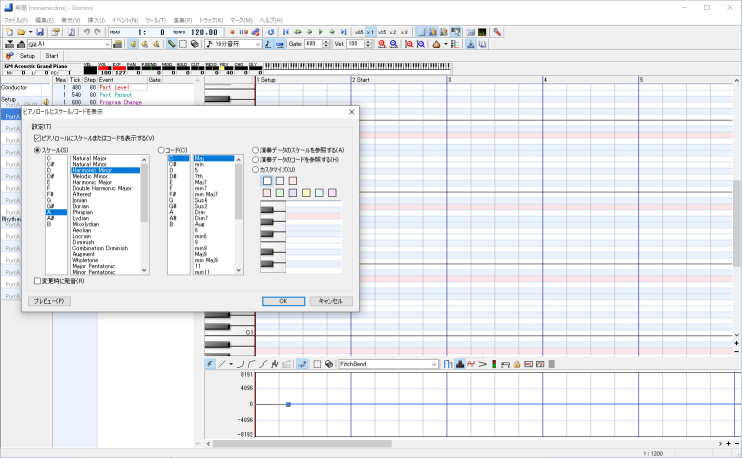Select the コード(C) radio button
Viewport: 742px width, 458px height.
point(161,150)
